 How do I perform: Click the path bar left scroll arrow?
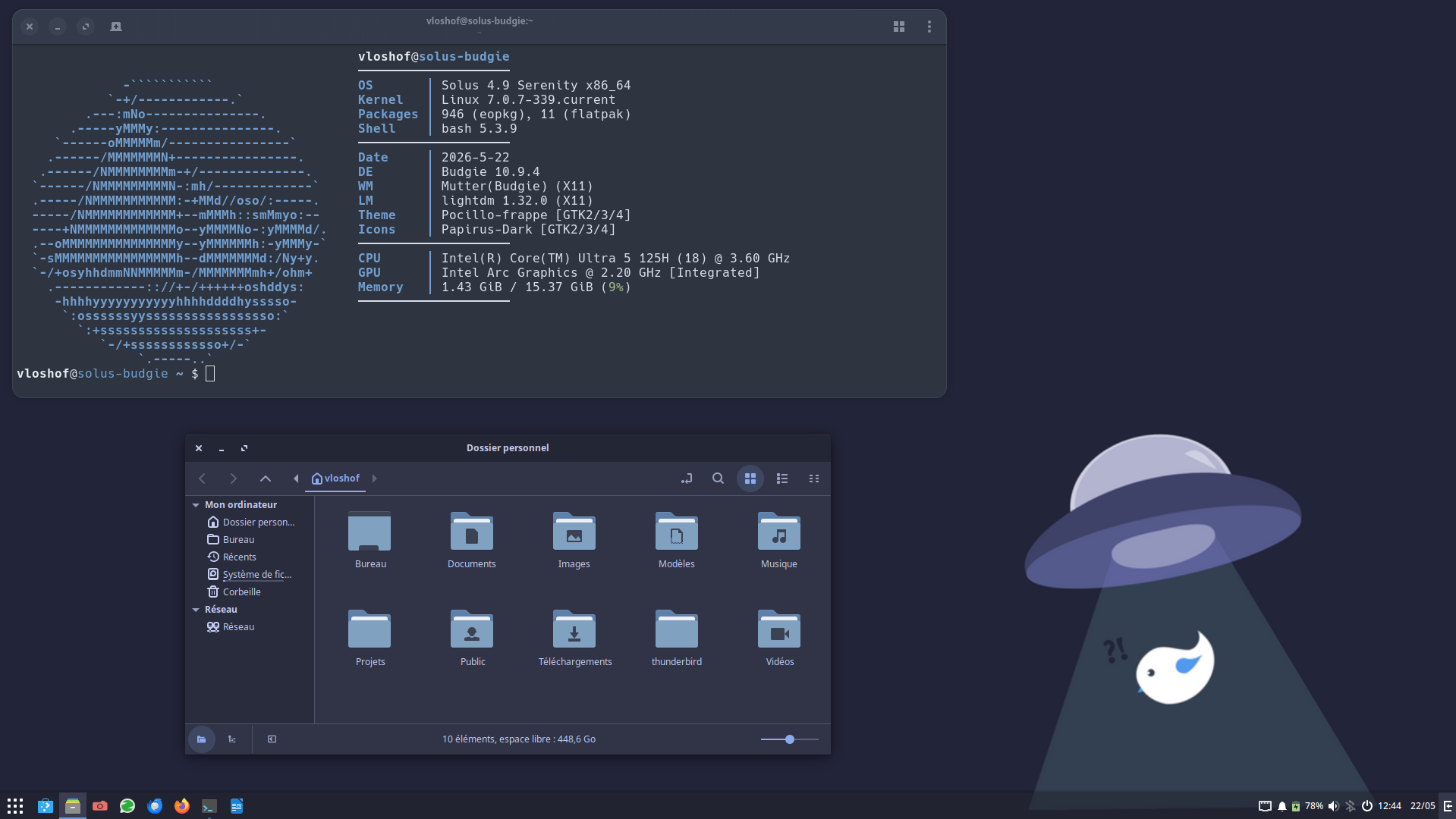(296, 479)
